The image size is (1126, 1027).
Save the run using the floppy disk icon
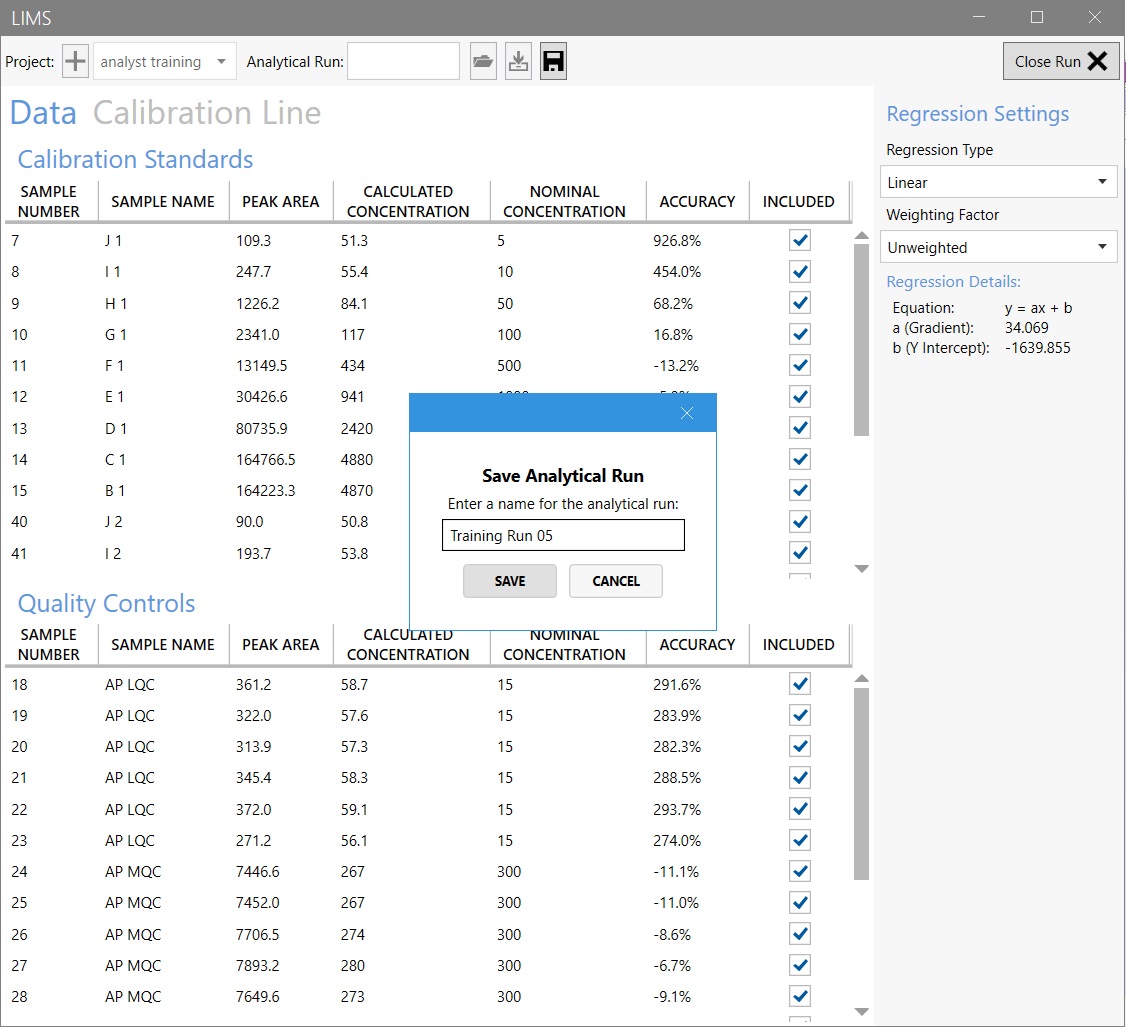click(x=553, y=61)
